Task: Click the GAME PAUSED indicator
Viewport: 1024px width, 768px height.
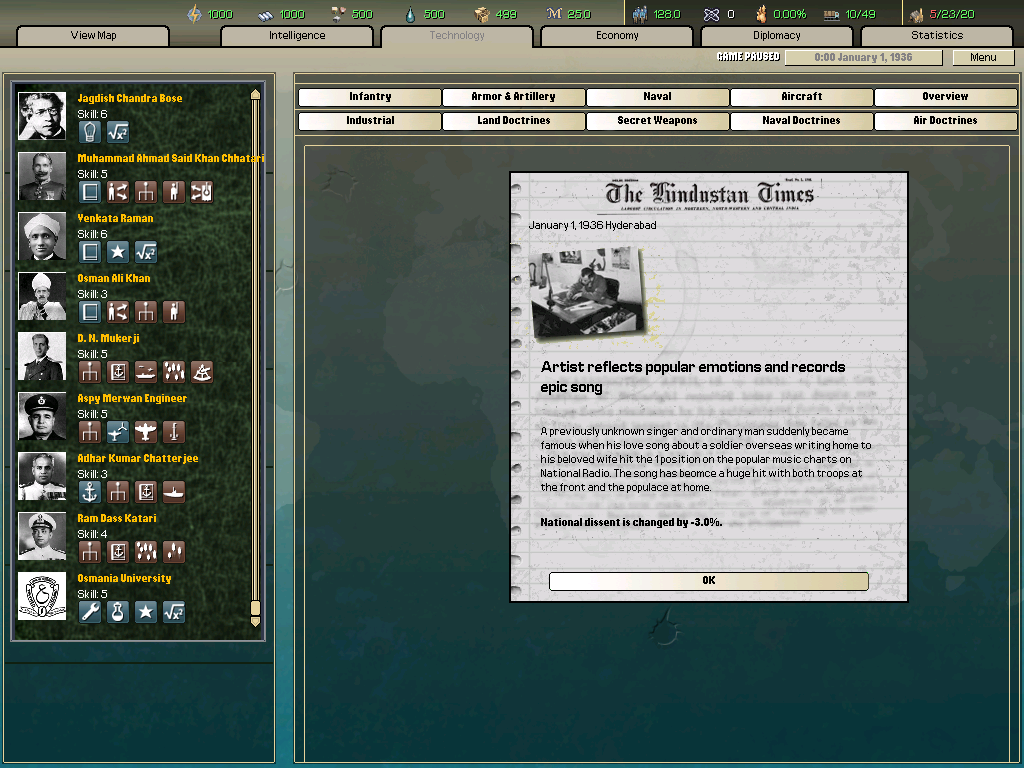Action: (748, 57)
